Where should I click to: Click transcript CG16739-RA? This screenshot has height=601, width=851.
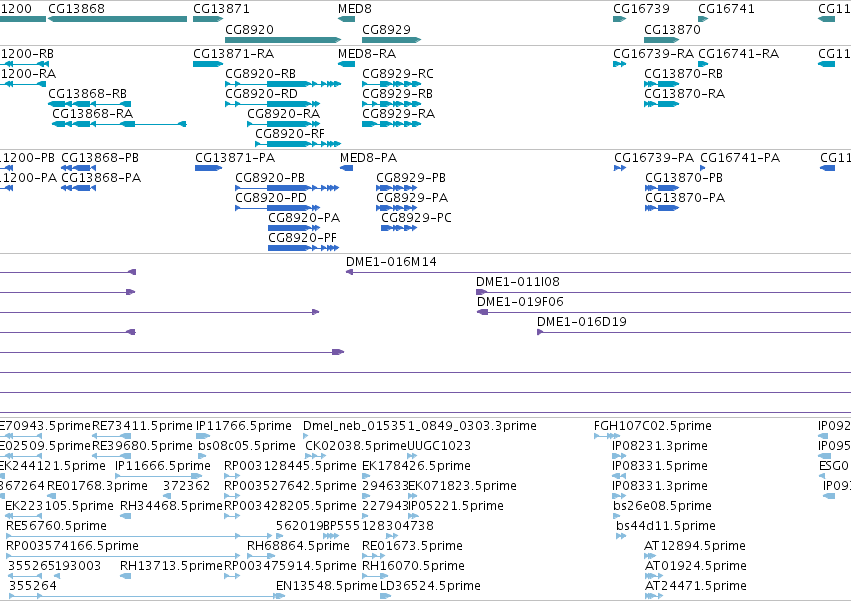point(653,54)
